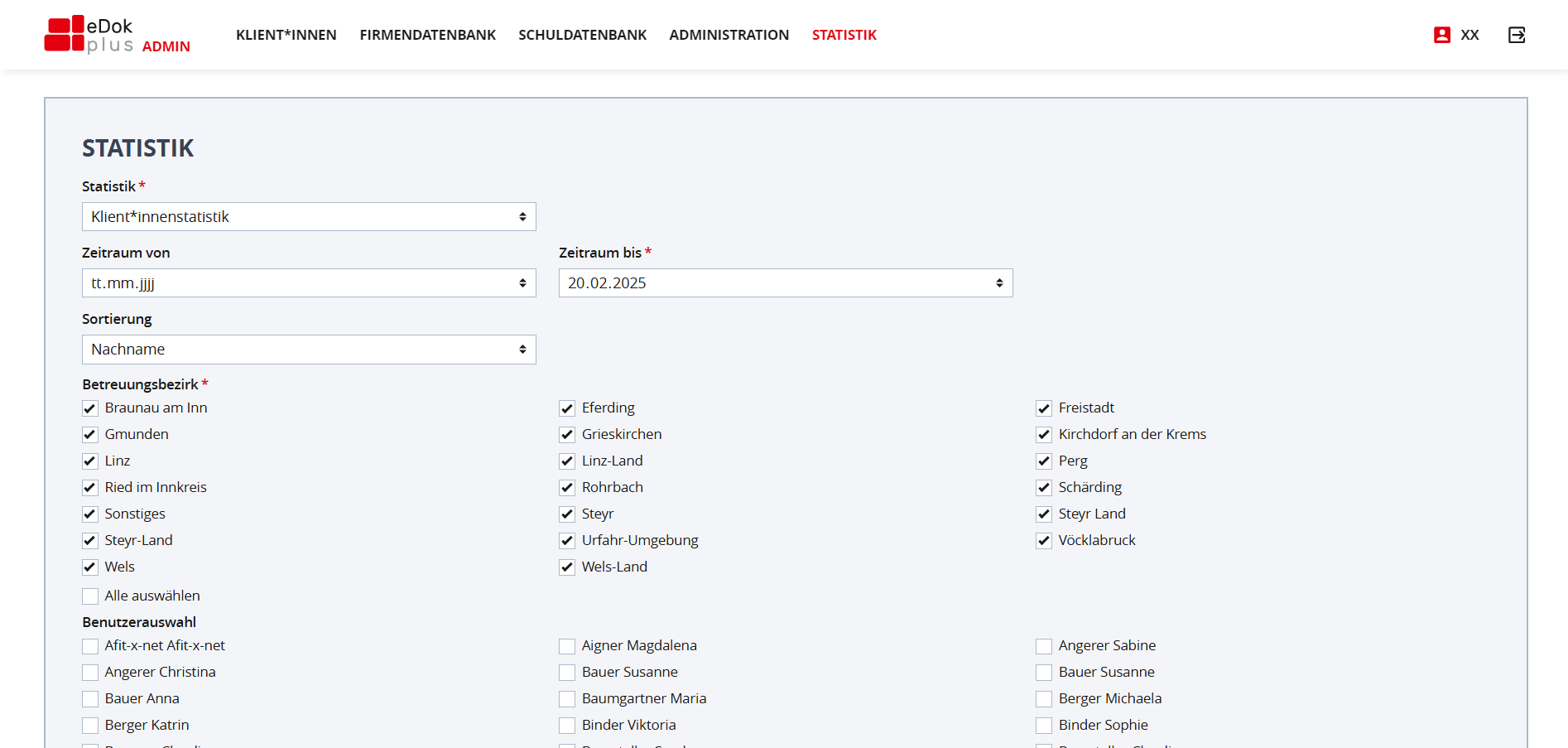Tick the Berger Katrin checkbox
This screenshot has height=748, width=1568.
point(90,726)
